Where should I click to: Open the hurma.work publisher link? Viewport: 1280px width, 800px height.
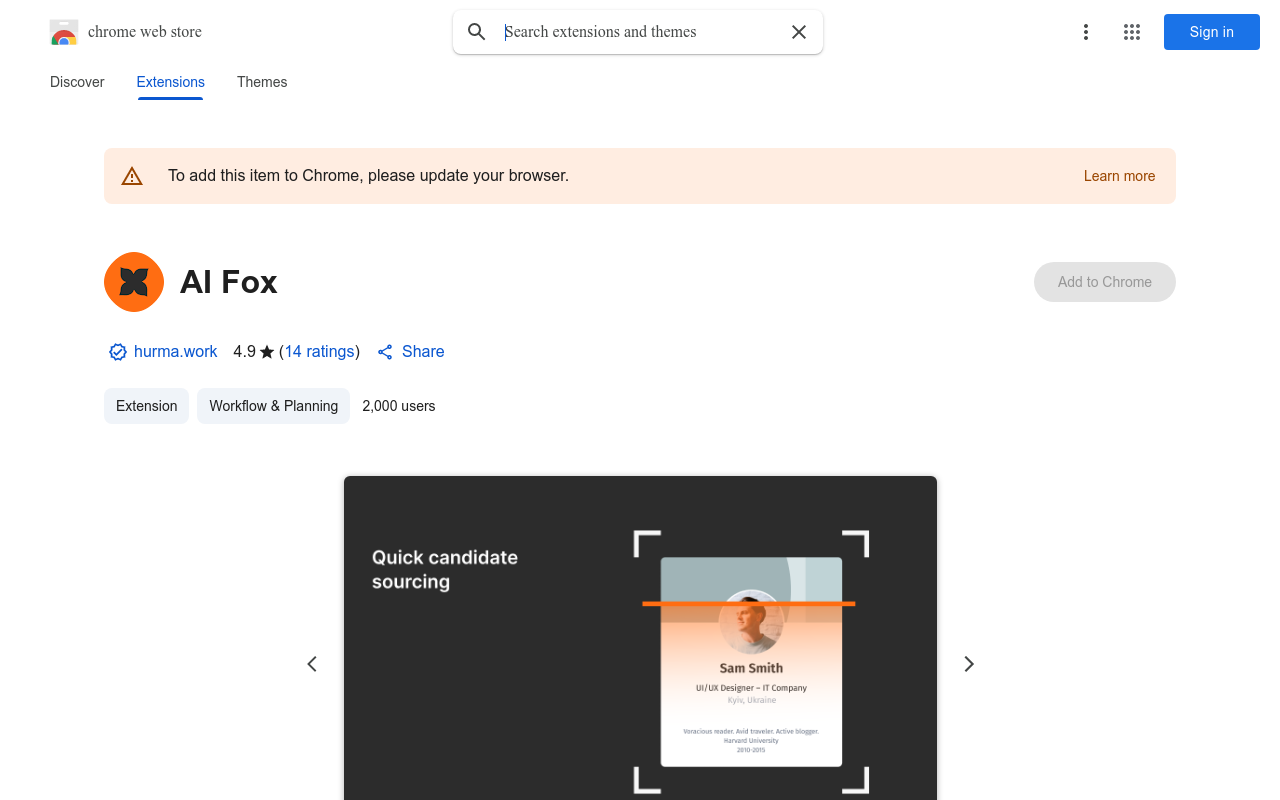(176, 352)
